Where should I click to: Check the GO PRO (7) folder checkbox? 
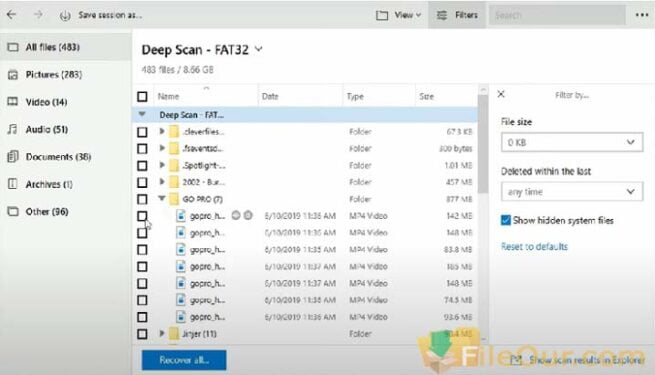pos(142,199)
